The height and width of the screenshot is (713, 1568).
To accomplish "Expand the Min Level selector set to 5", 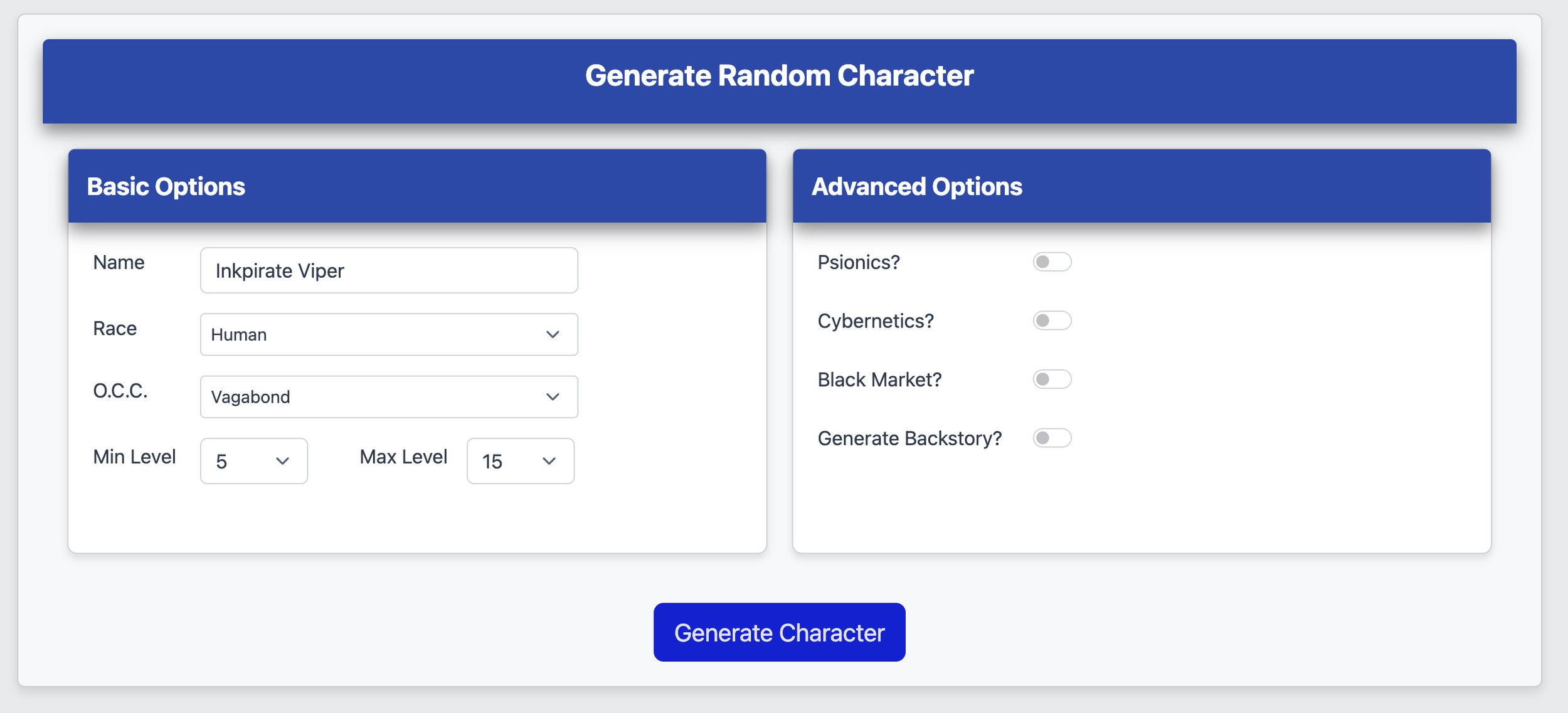I will (x=254, y=461).
